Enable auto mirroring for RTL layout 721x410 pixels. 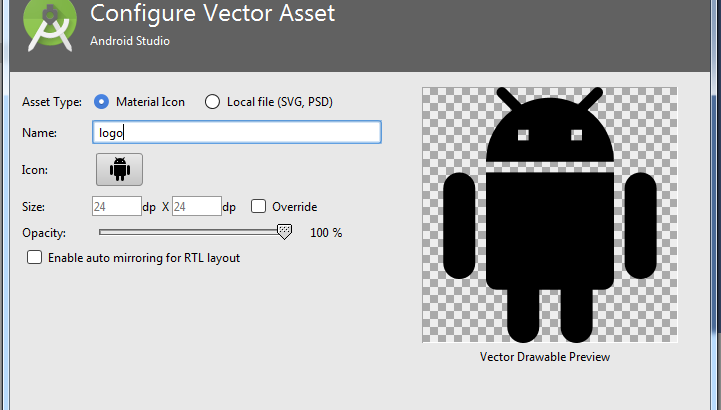[x=35, y=257]
